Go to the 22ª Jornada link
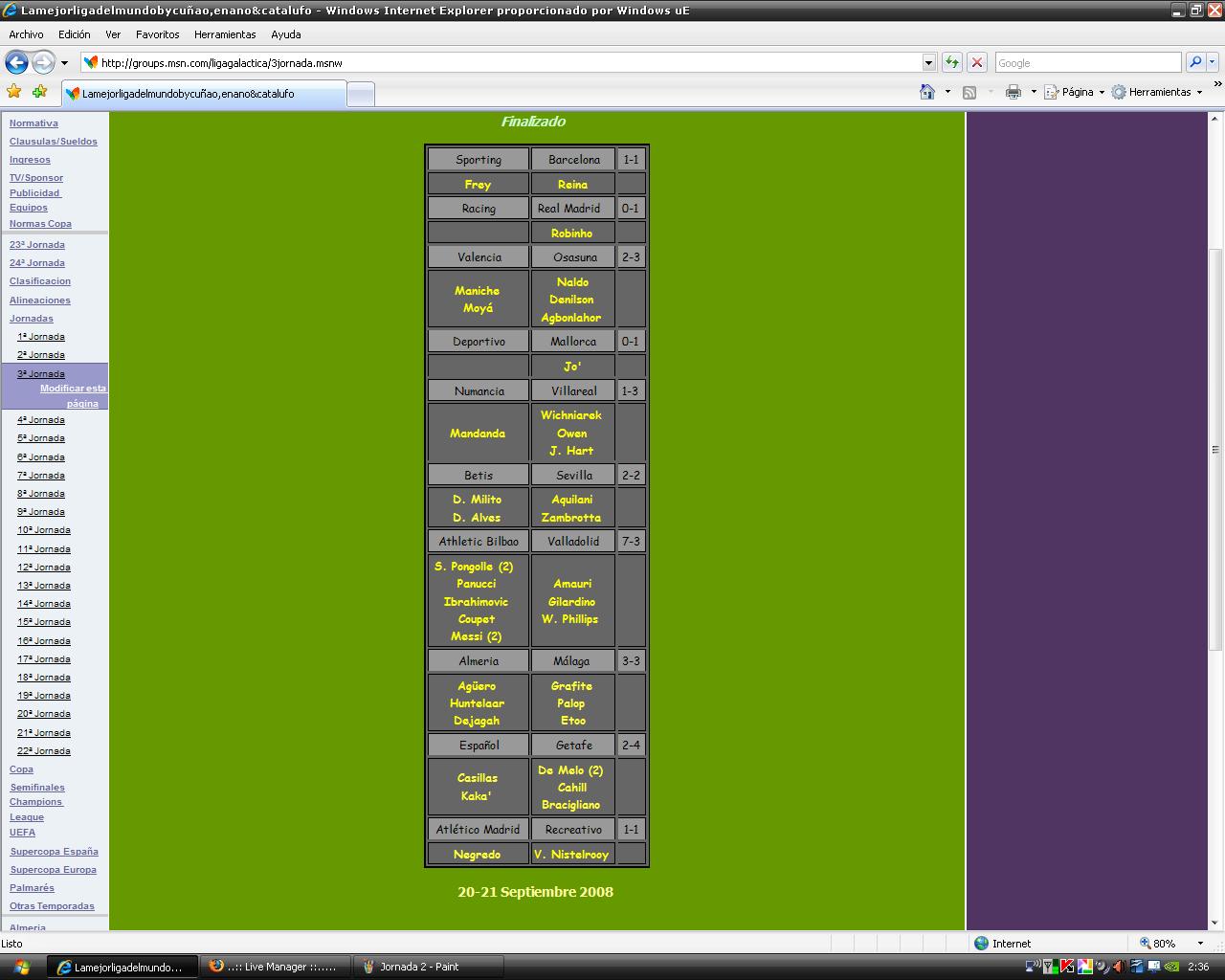This screenshot has width=1225, height=980. coord(44,751)
